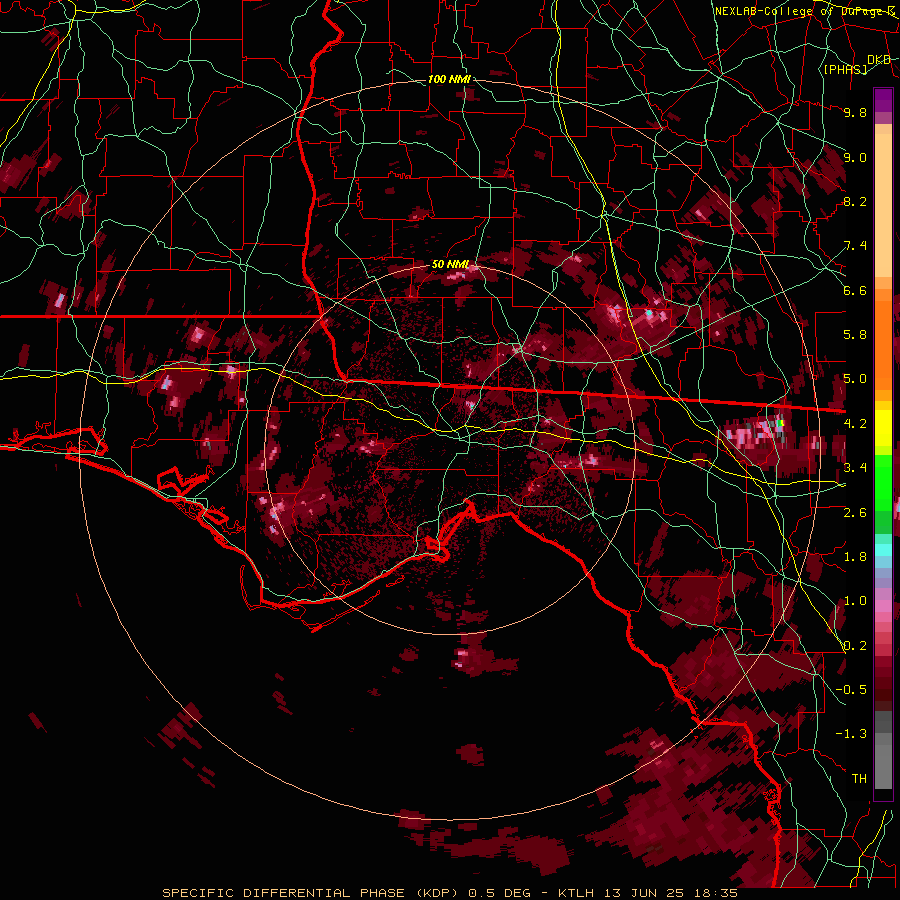Viewport: 900px width, 900px height.
Task: Pick the orange color bar segment
Action: pos(883,345)
